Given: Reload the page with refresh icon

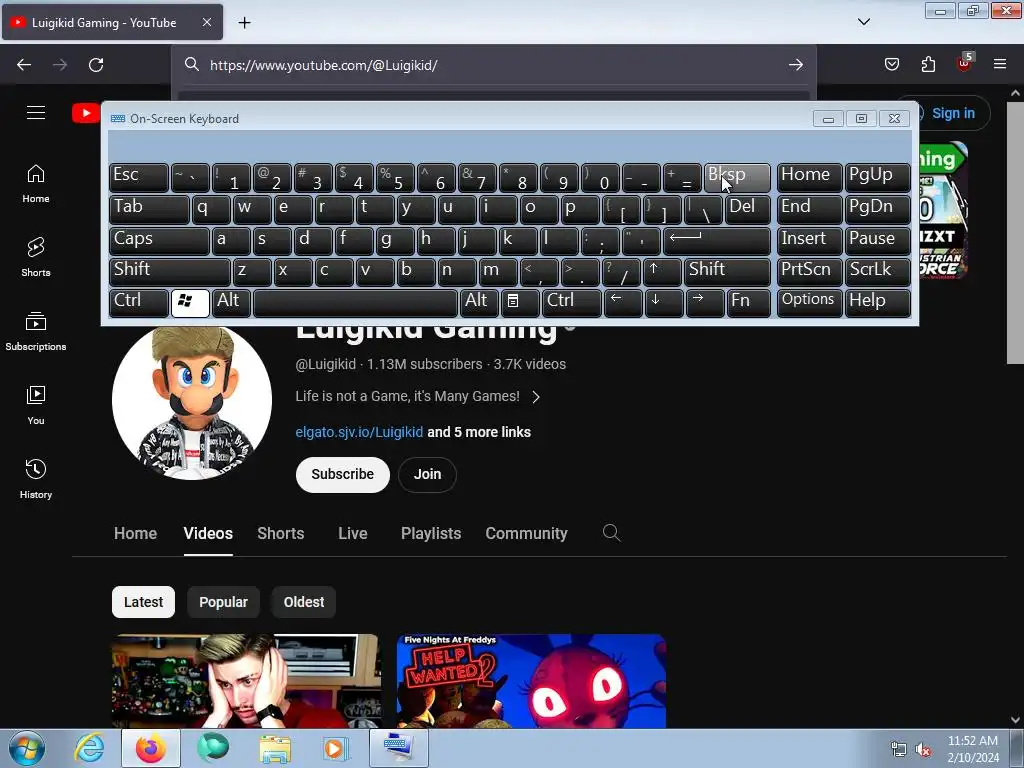Looking at the screenshot, I should (96, 65).
